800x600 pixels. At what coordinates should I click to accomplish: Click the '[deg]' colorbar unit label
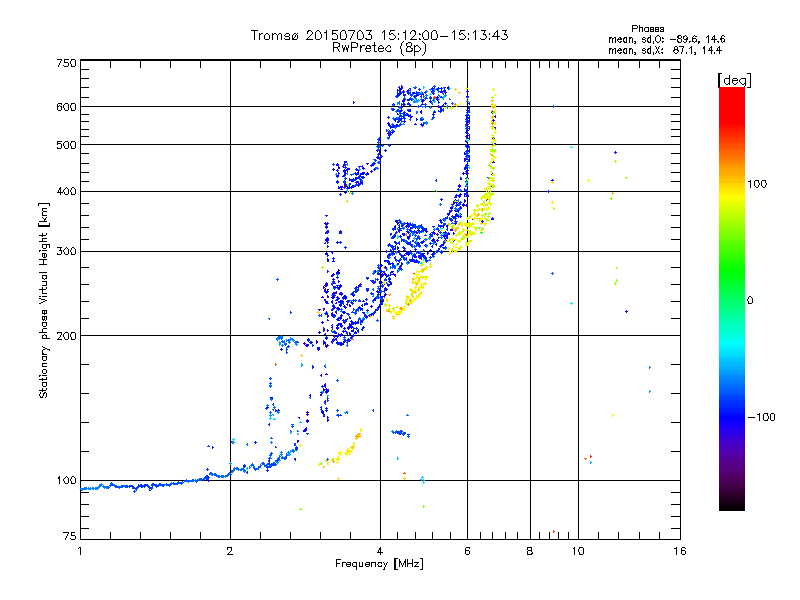coord(734,80)
